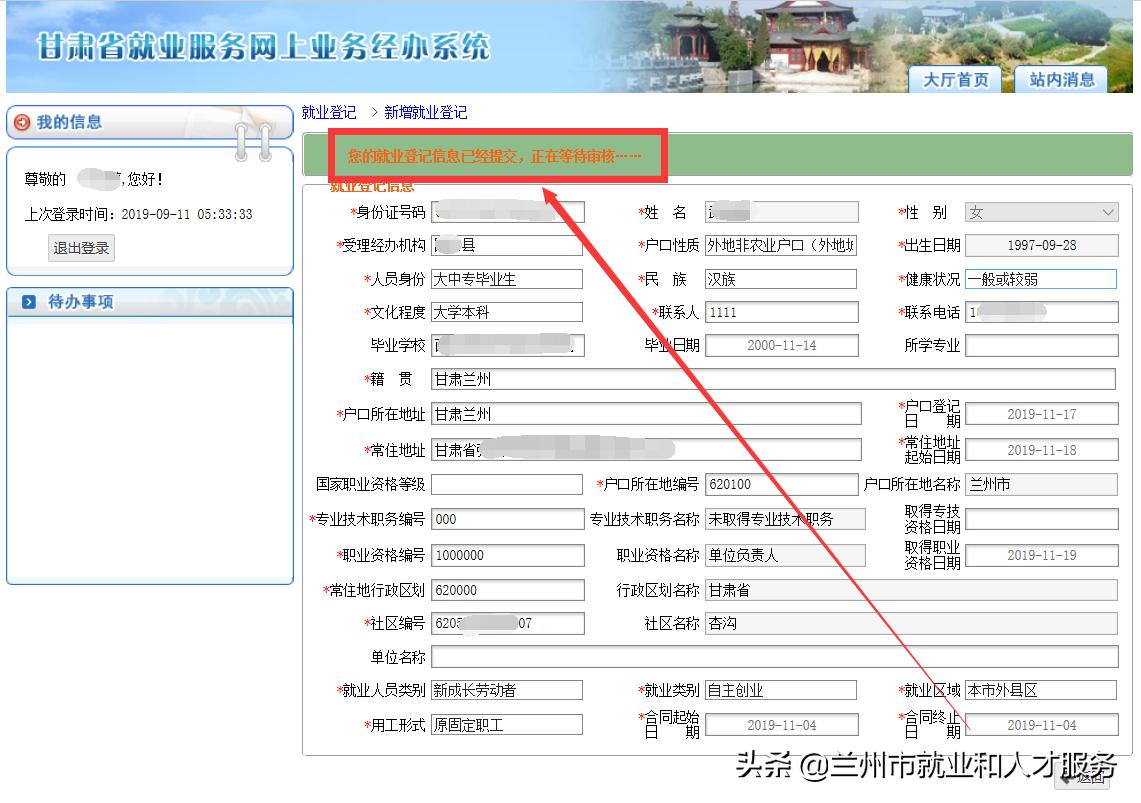Click the 联系人 field containing 1111
1141x803 pixels.
point(782,312)
